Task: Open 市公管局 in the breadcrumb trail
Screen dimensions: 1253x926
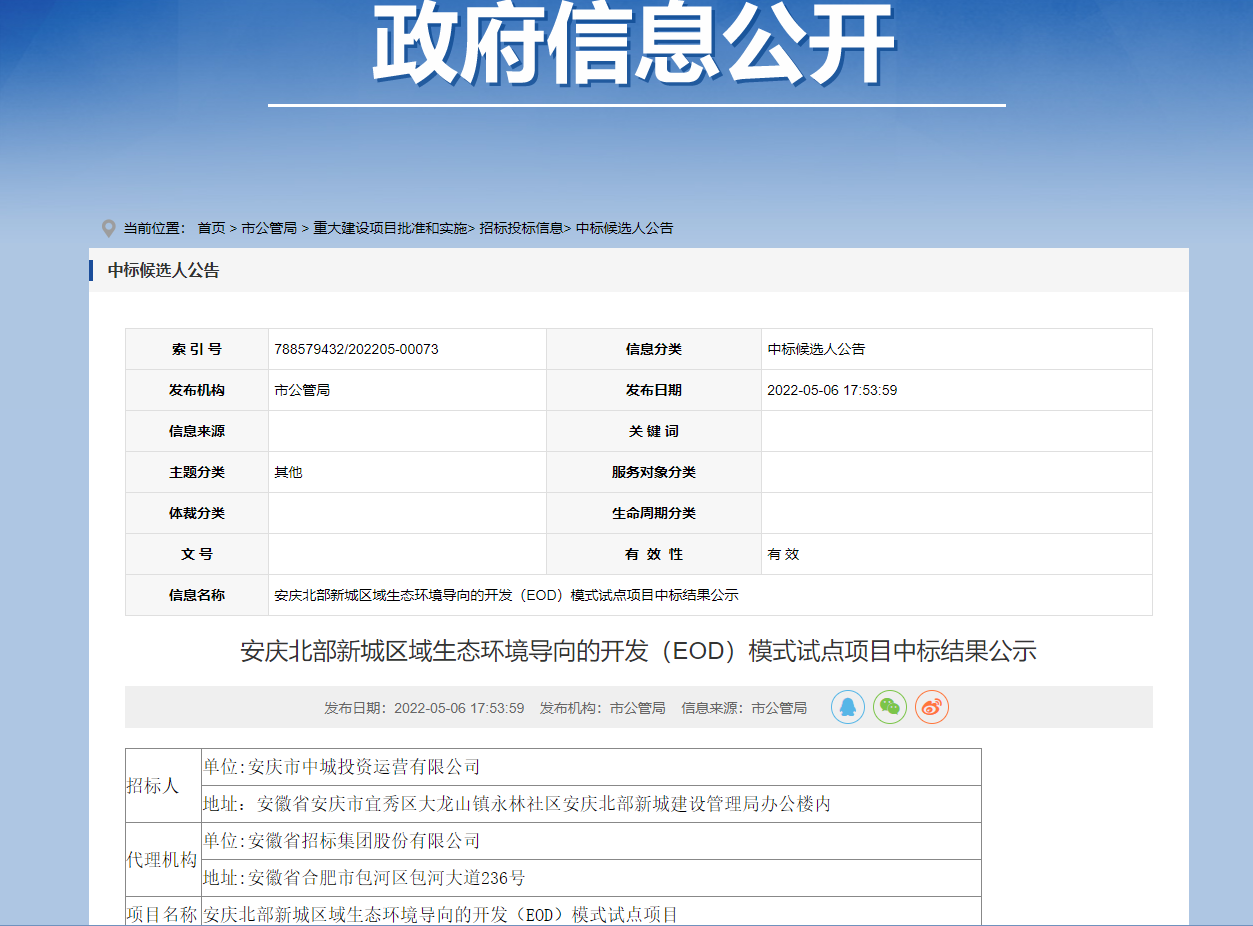Action: (269, 228)
